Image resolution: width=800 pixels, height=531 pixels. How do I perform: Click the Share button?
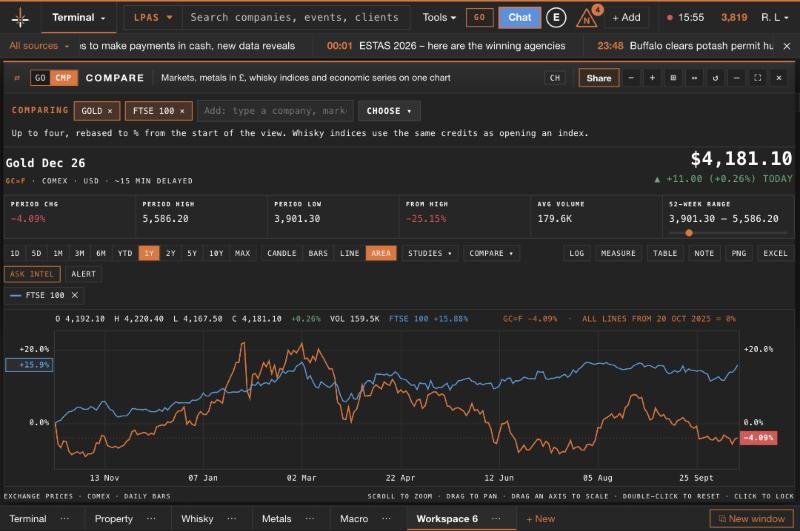[x=598, y=78]
